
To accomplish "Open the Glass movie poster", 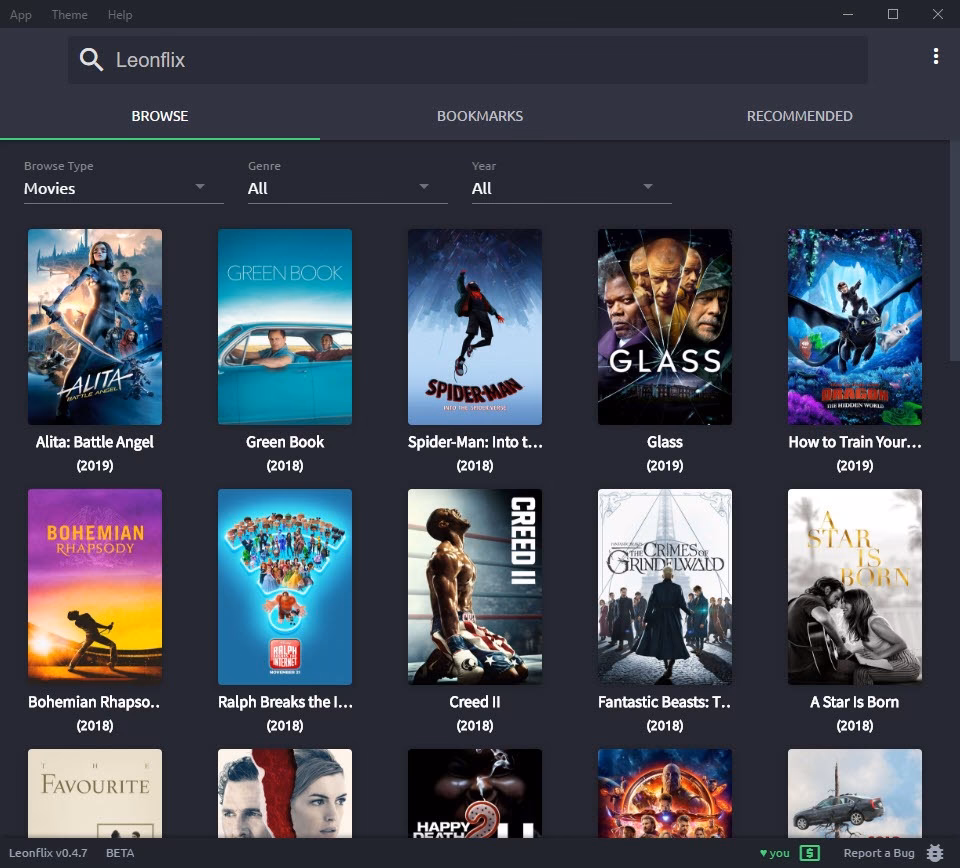I will [664, 327].
